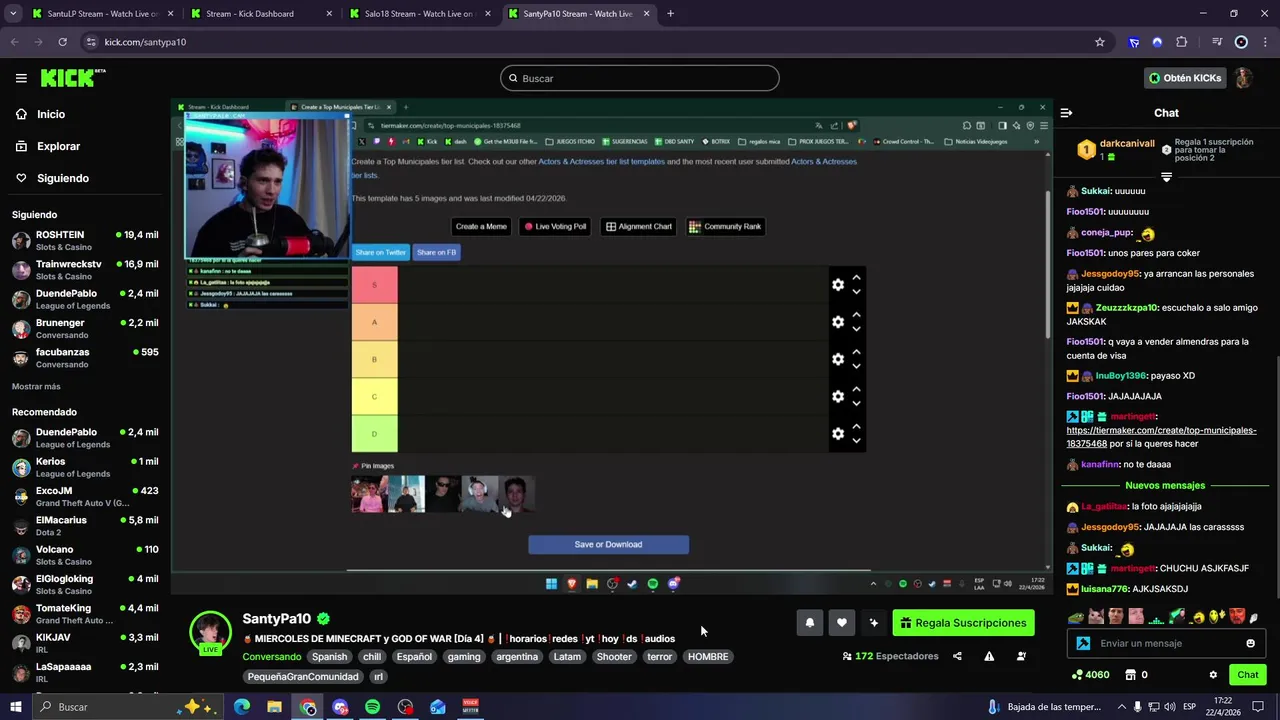The height and width of the screenshot is (720, 1280).
Task: Open Kerios recommended channel
Action: [85, 467]
